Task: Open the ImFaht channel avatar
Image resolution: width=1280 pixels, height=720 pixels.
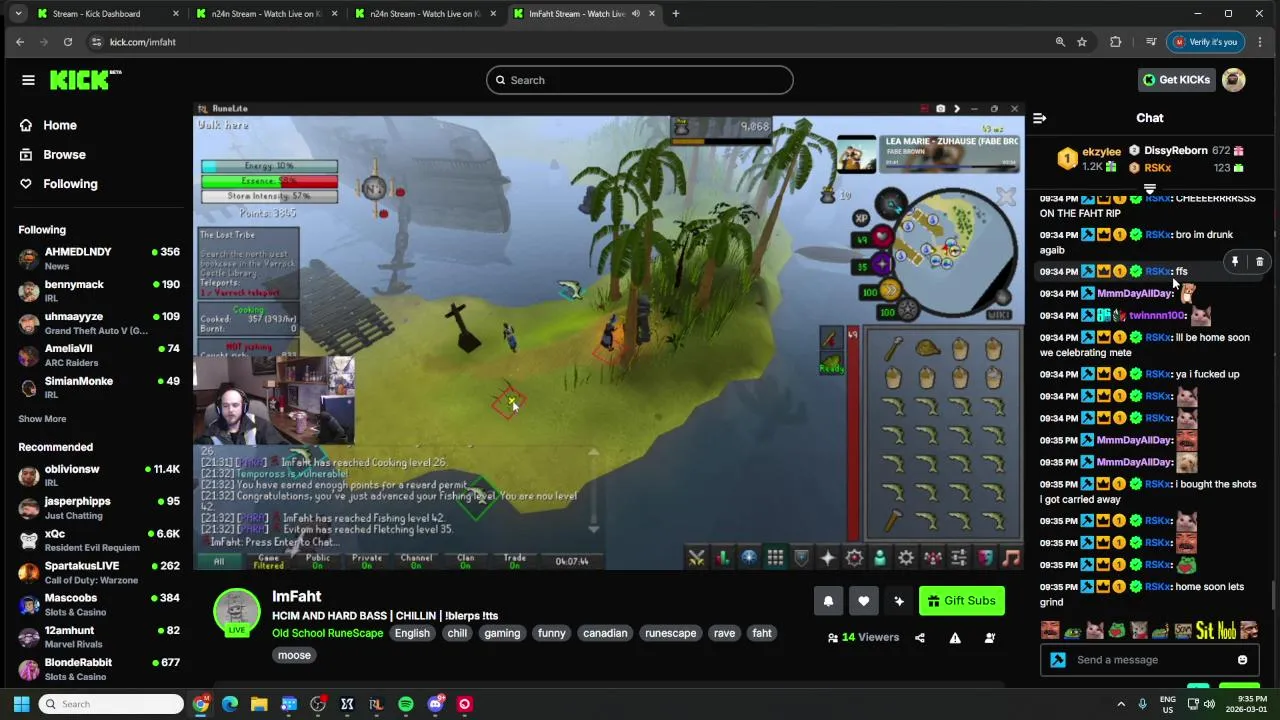Action: tap(237, 611)
